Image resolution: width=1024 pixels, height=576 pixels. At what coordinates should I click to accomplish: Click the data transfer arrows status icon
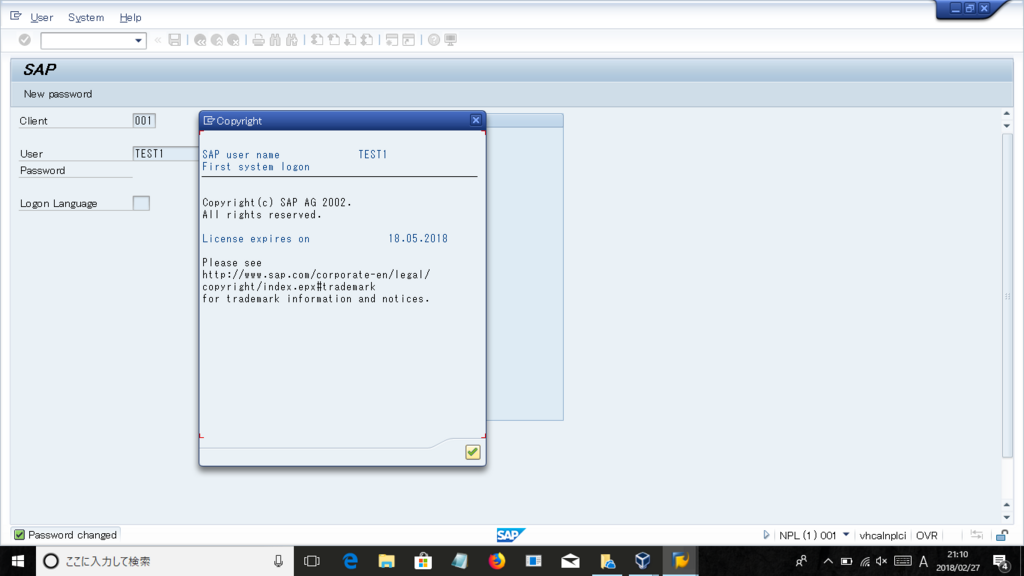(976, 535)
